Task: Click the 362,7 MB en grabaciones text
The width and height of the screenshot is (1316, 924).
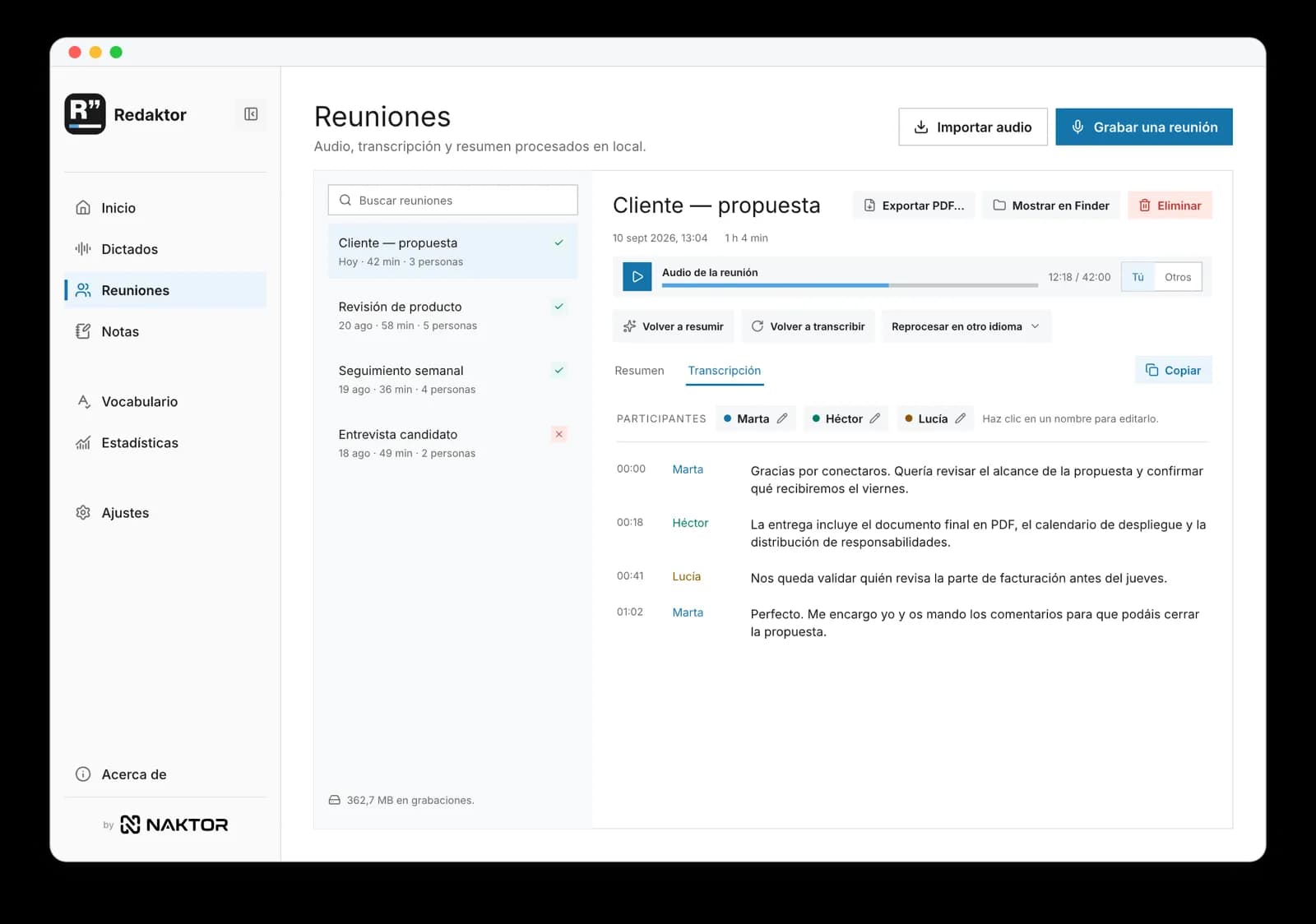Action: (410, 800)
